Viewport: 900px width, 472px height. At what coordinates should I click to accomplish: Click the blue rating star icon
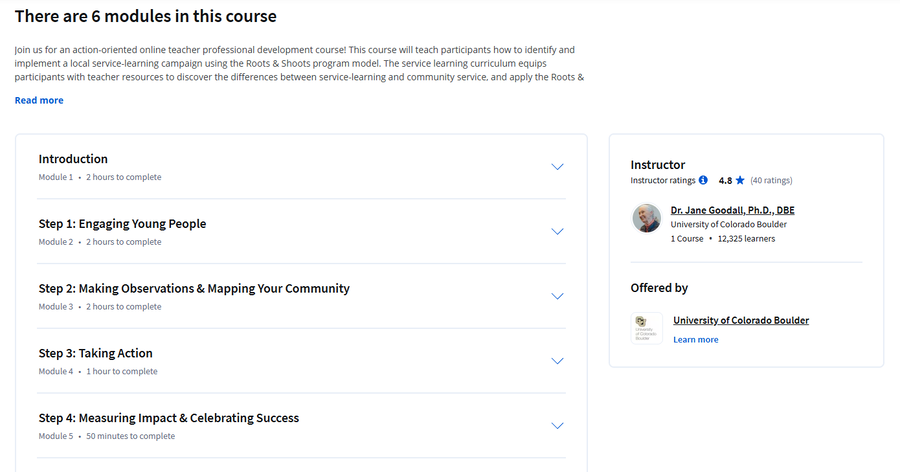tap(740, 180)
